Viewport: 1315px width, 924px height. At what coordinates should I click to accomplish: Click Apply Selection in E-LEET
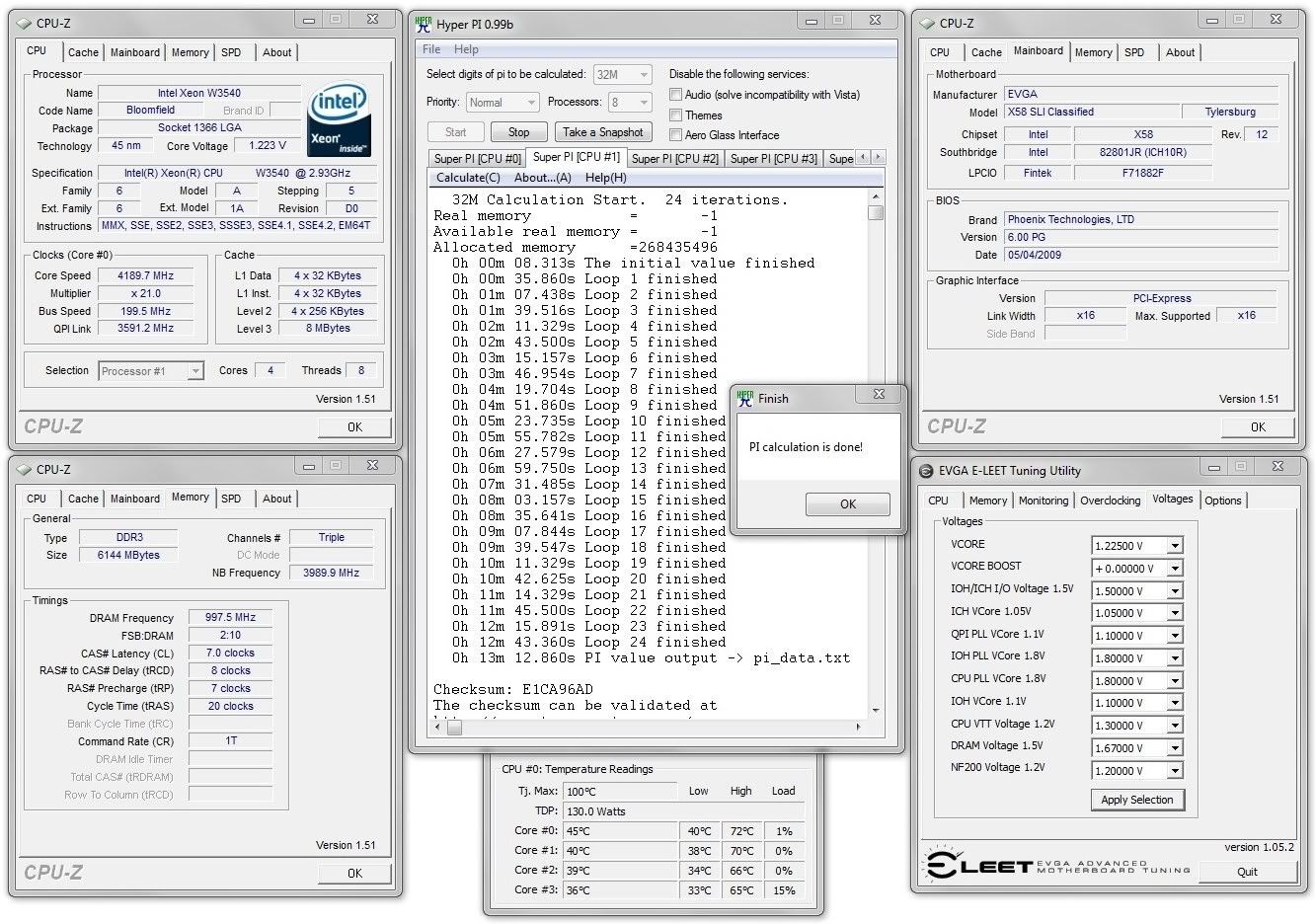pos(1137,800)
